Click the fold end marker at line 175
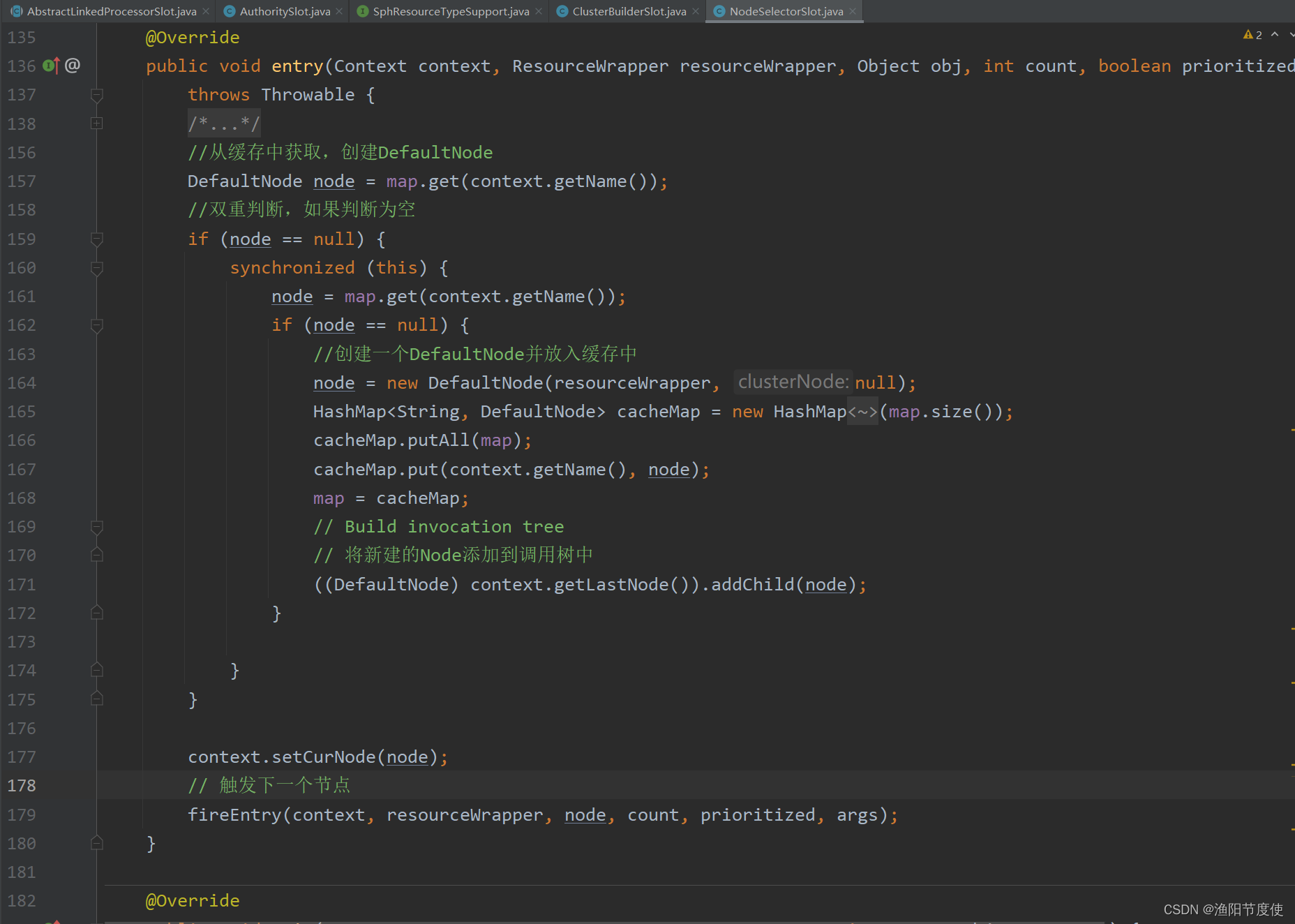 point(97,699)
